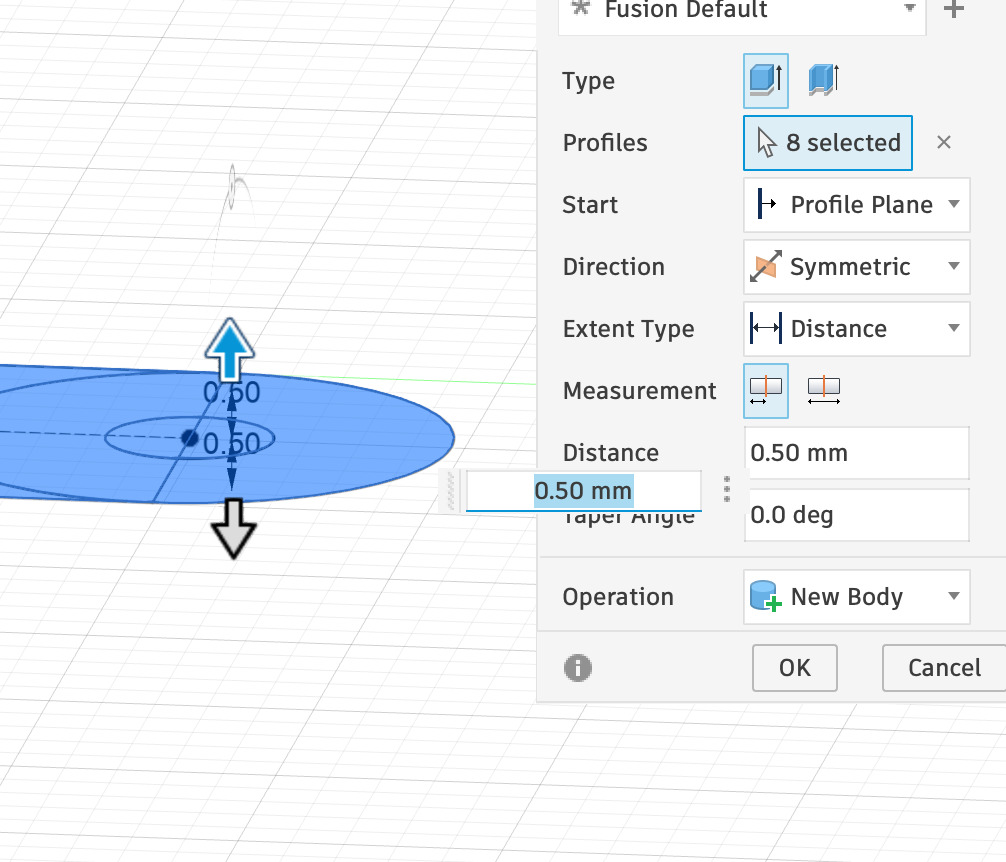Screen dimensions: 1006x862
Task: Confirm the extrude with OK
Action: [x=794, y=668]
